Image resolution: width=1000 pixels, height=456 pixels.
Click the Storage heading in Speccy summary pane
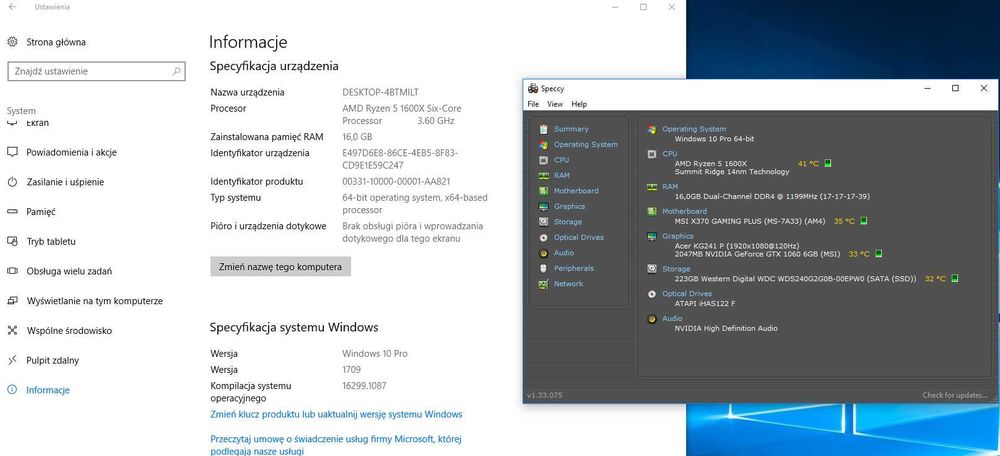click(x=676, y=269)
